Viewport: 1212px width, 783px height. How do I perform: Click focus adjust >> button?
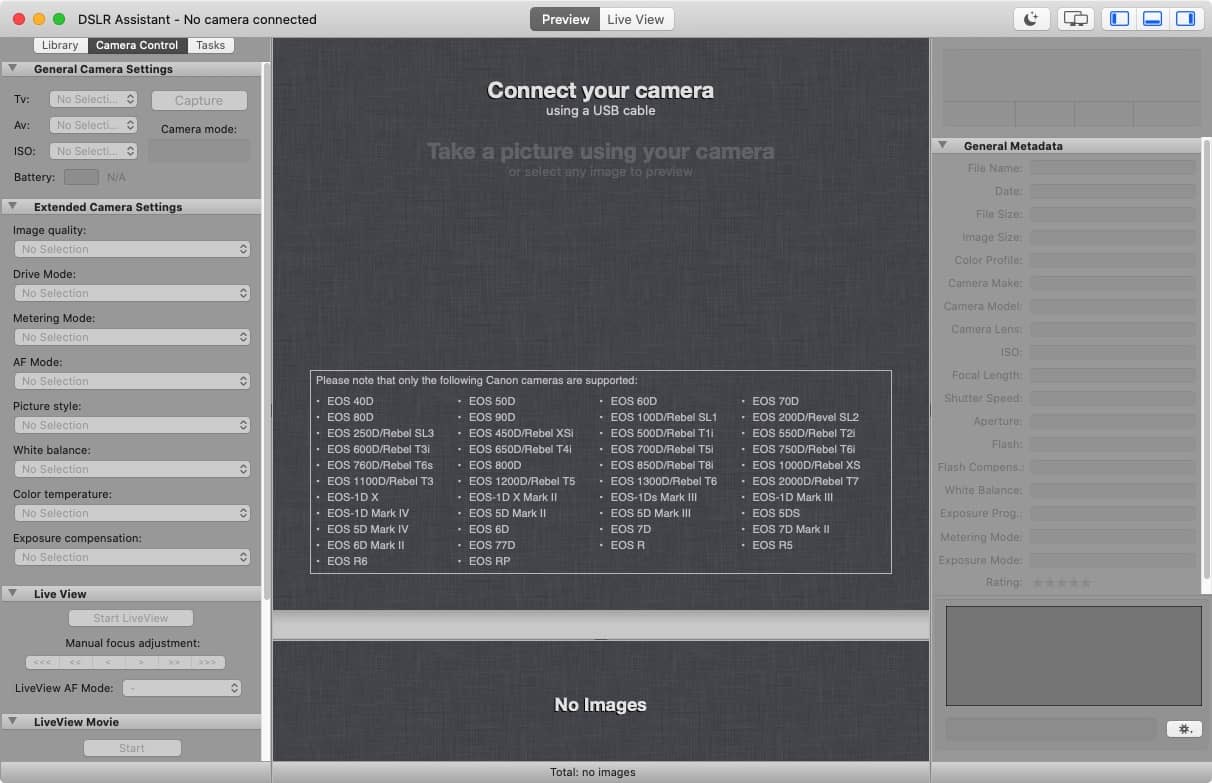point(175,662)
